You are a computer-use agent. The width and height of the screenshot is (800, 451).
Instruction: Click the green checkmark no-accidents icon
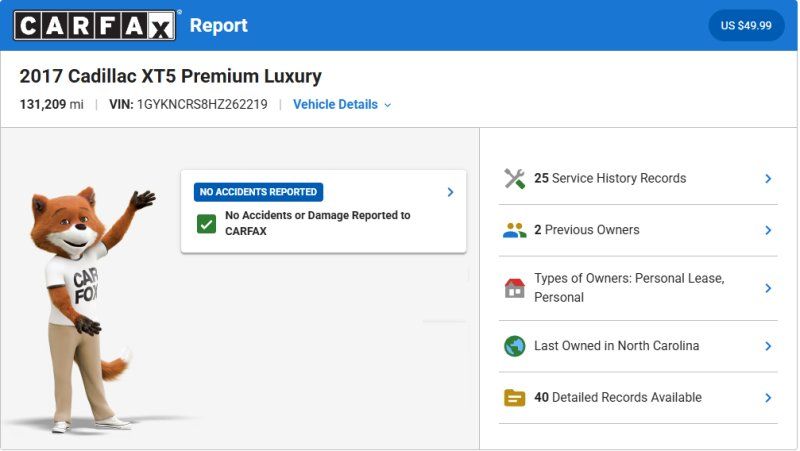tap(207, 223)
